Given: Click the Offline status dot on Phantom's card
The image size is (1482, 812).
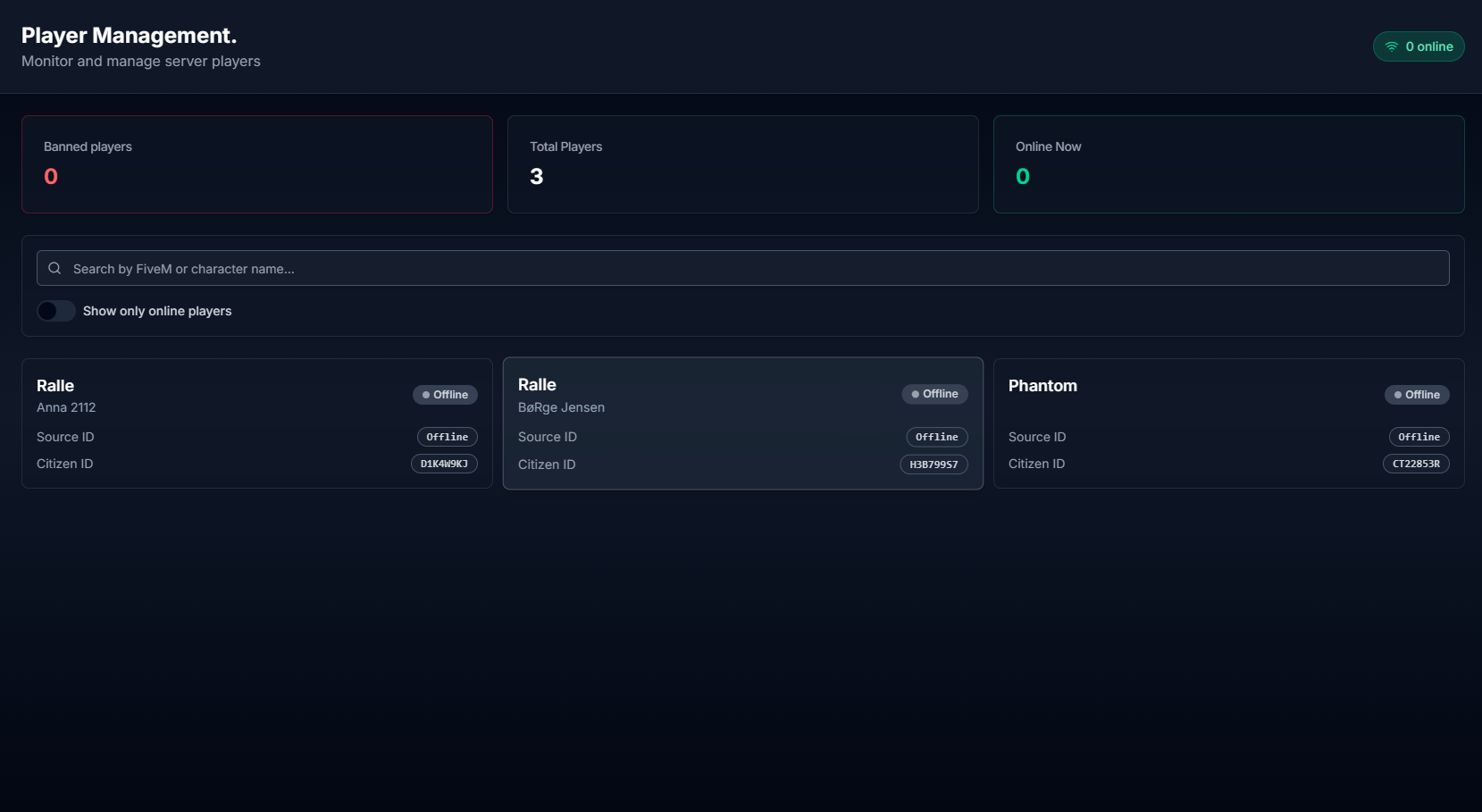Looking at the screenshot, I should pyautogui.click(x=1397, y=394).
